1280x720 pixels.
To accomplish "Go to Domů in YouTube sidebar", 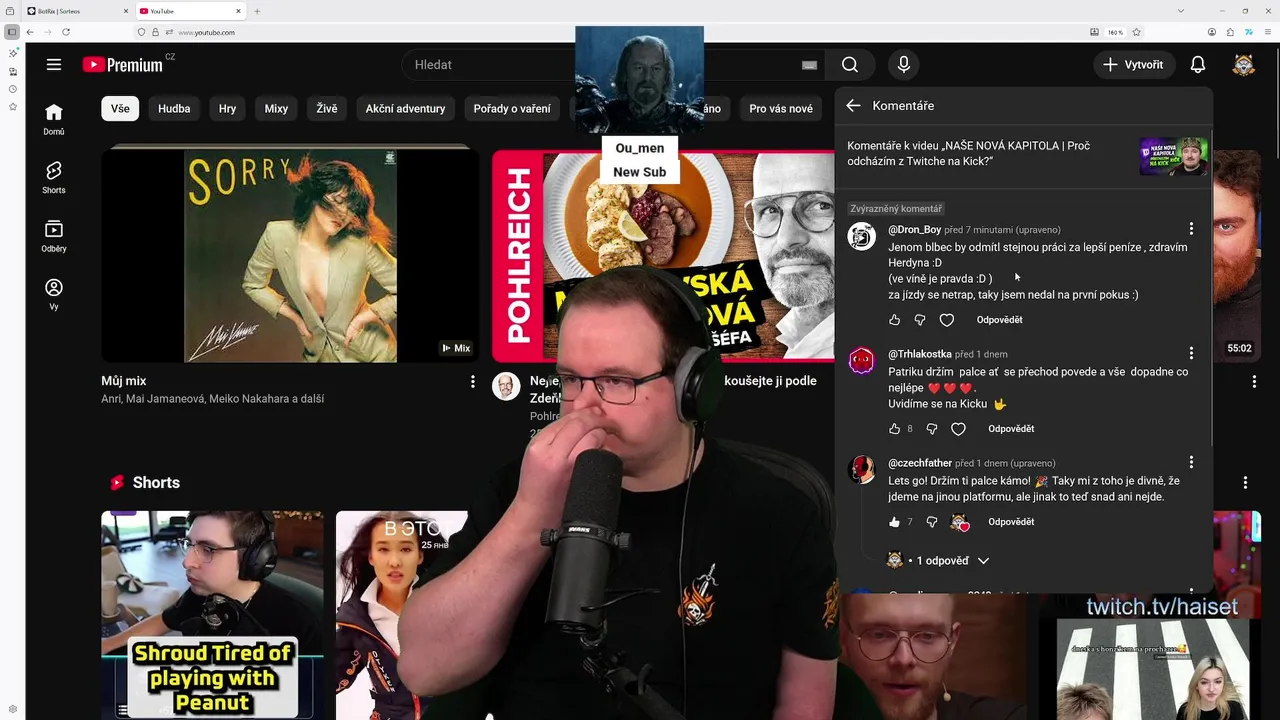I will [54, 119].
